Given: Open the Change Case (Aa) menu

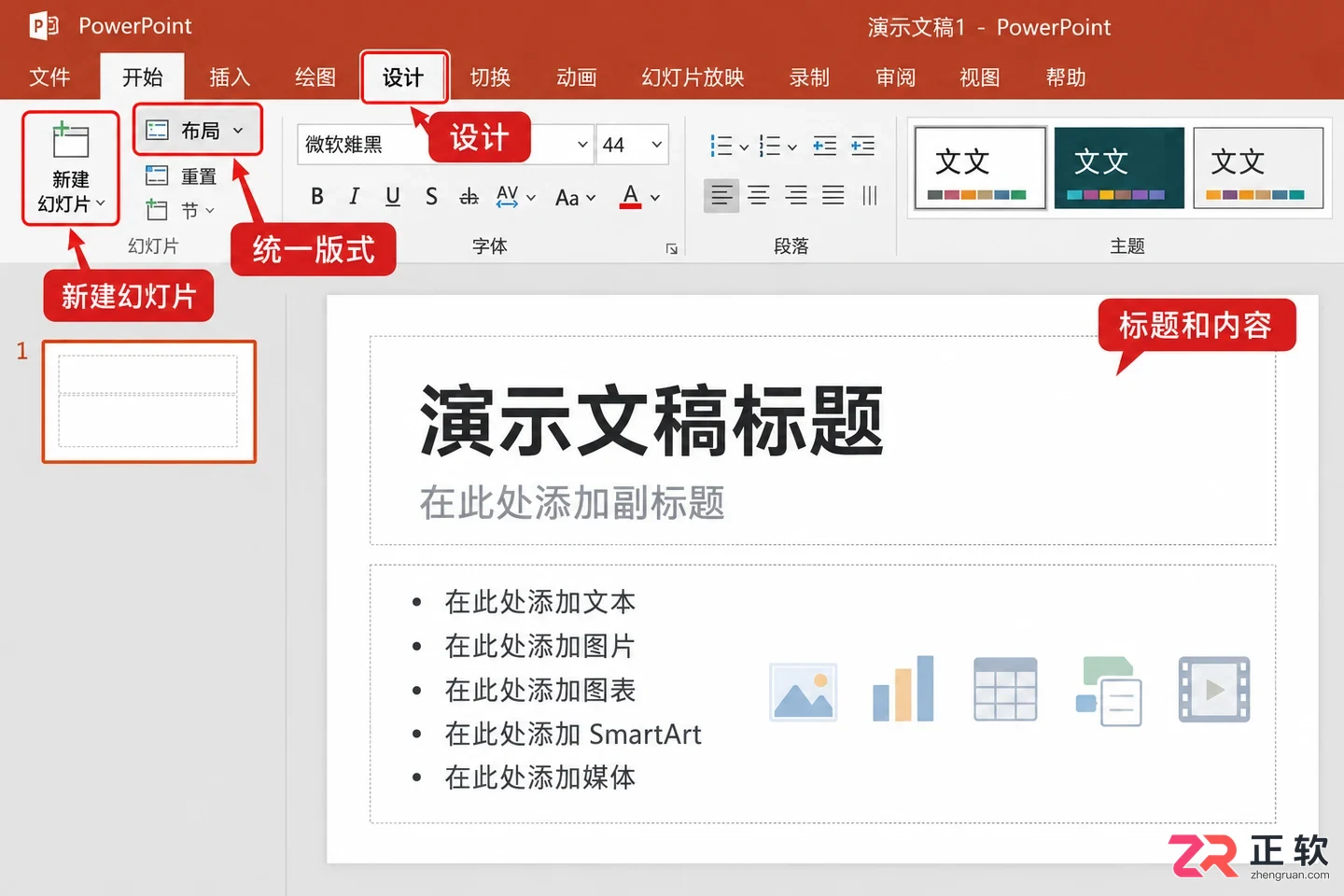Looking at the screenshot, I should click(x=575, y=197).
